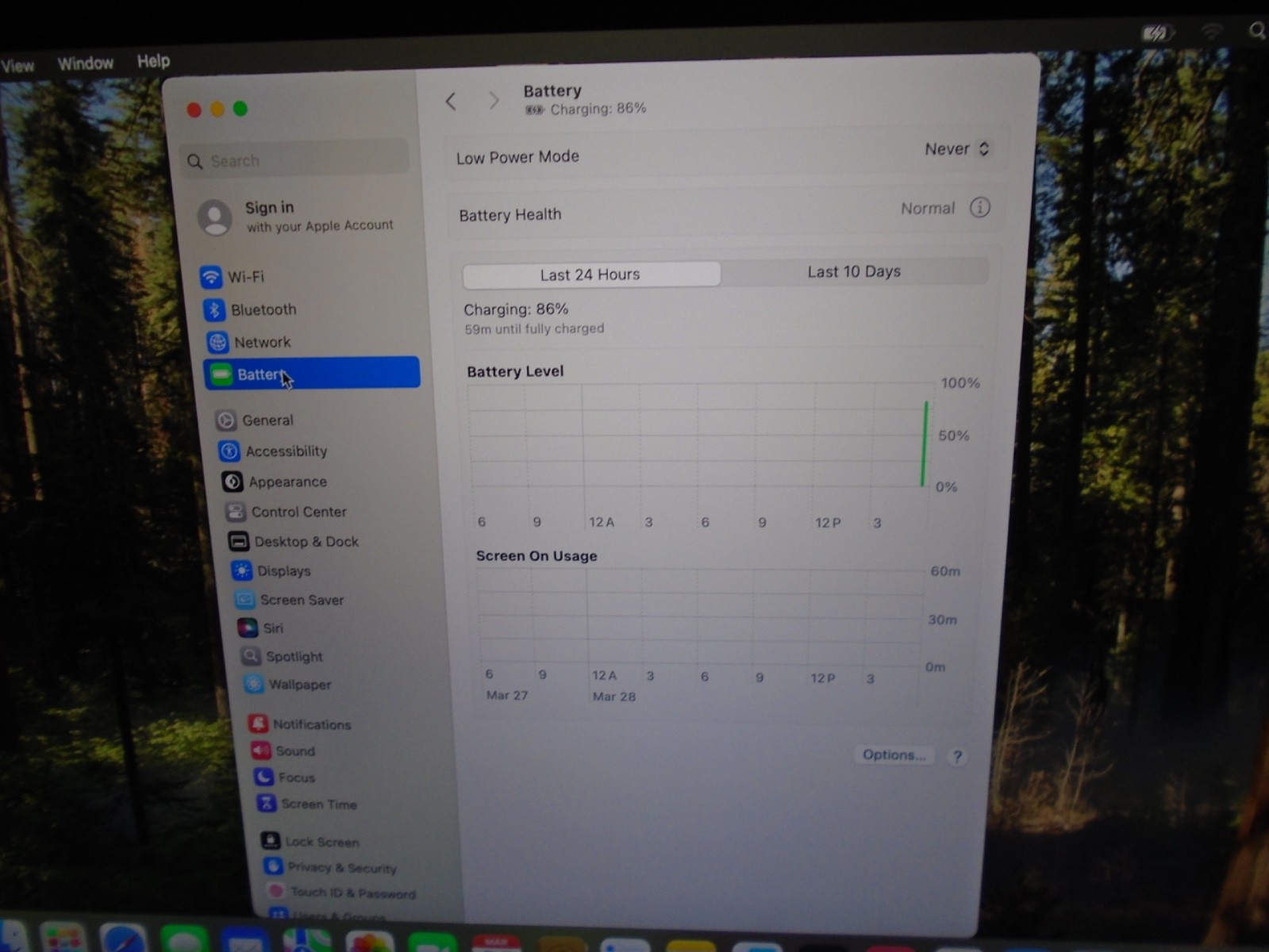Open Messages from the Dock

point(184,939)
